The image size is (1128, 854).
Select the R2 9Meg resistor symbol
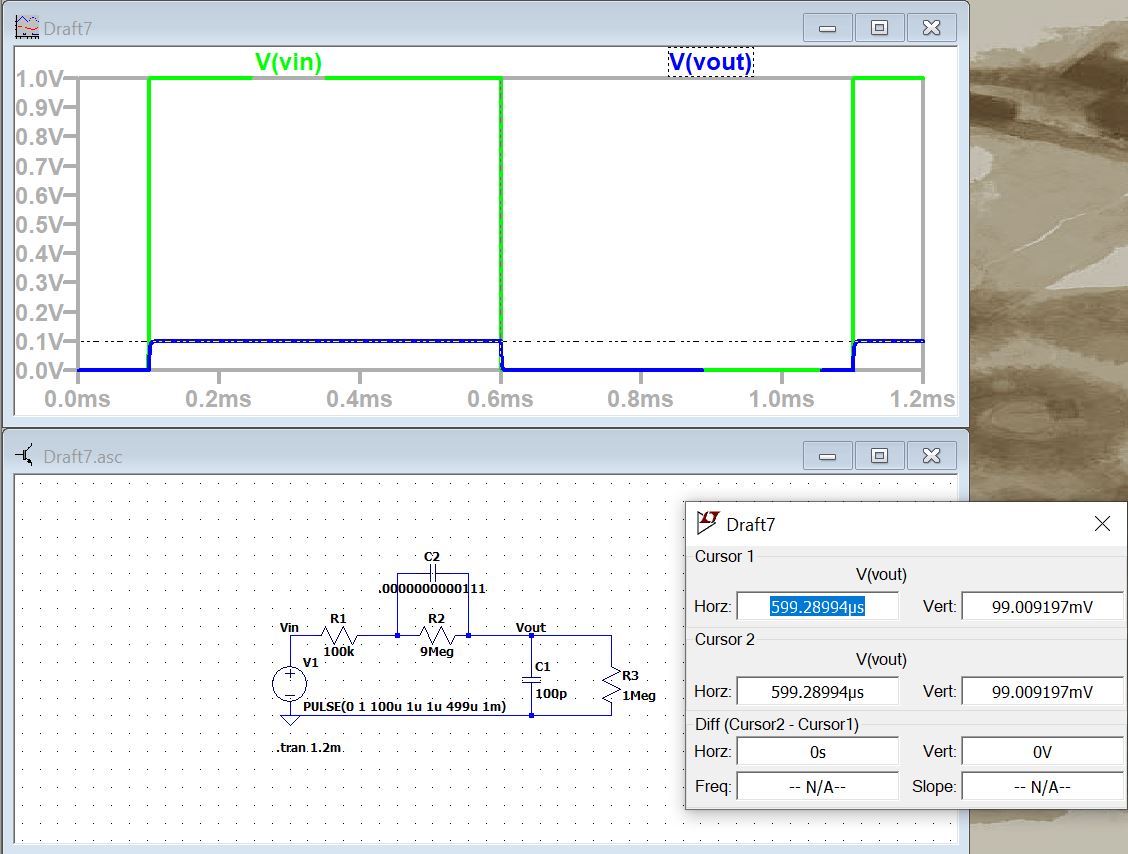pyautogui.click(x=435, y=634)
